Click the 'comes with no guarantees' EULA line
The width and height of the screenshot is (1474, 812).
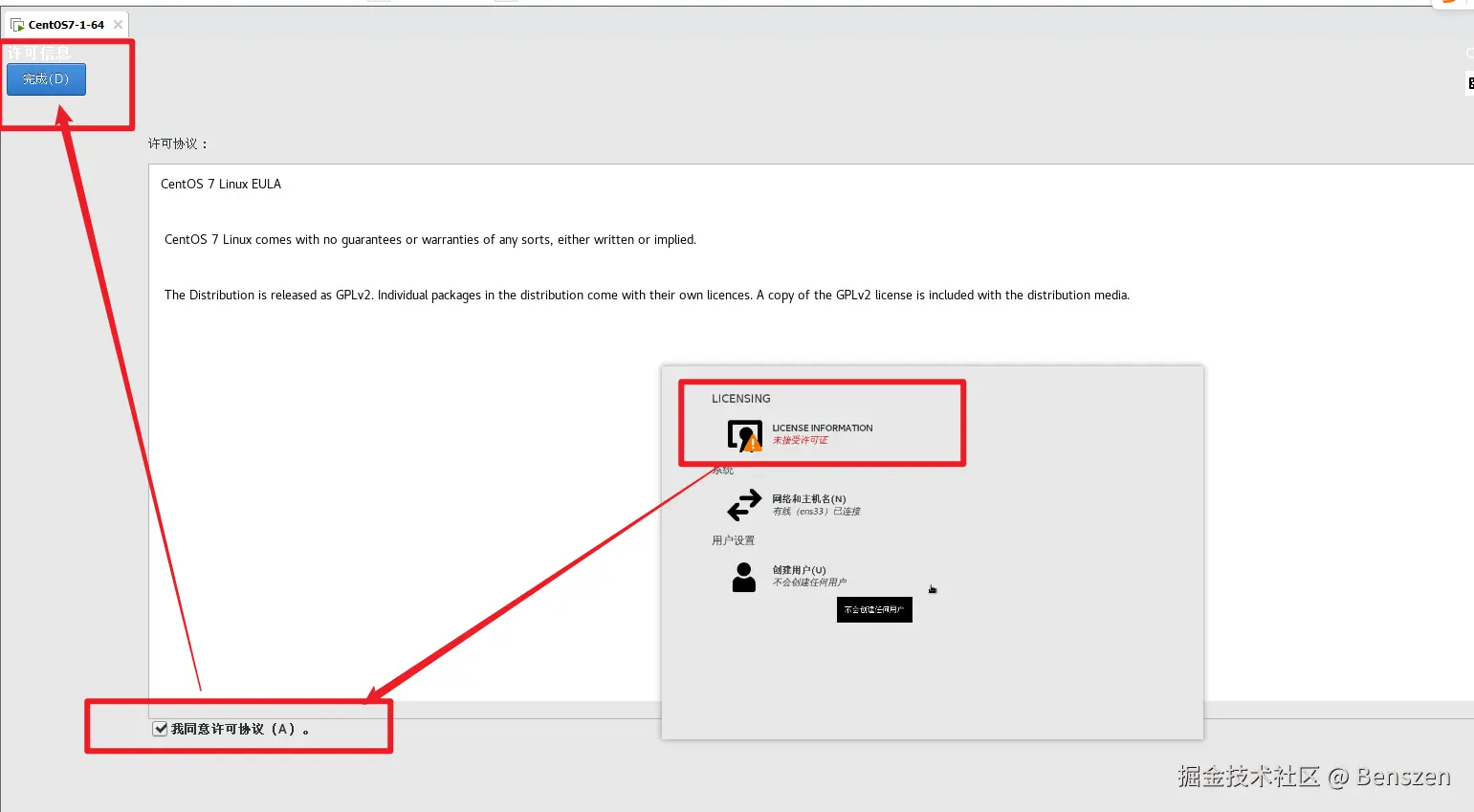pos(430,240)
